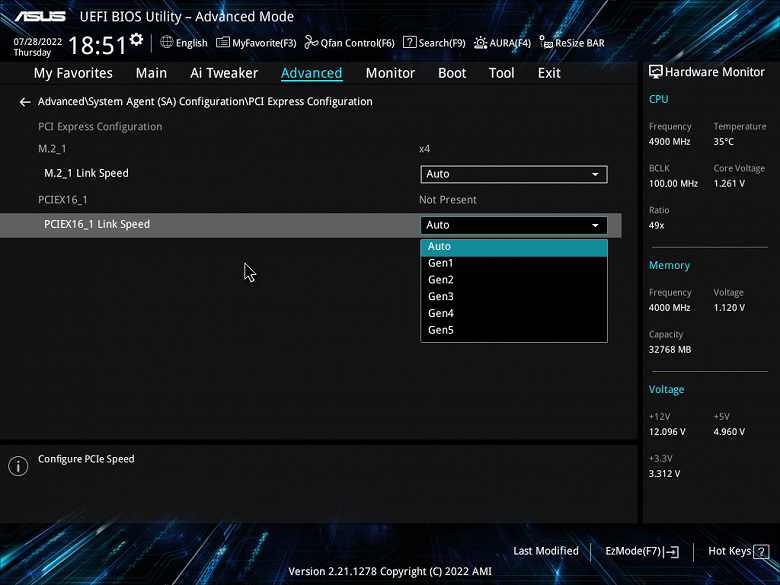Click the M.2_1 x4 value
This screenshot has width=780, height=585.
pyautogui.click(x=424, y=149)
